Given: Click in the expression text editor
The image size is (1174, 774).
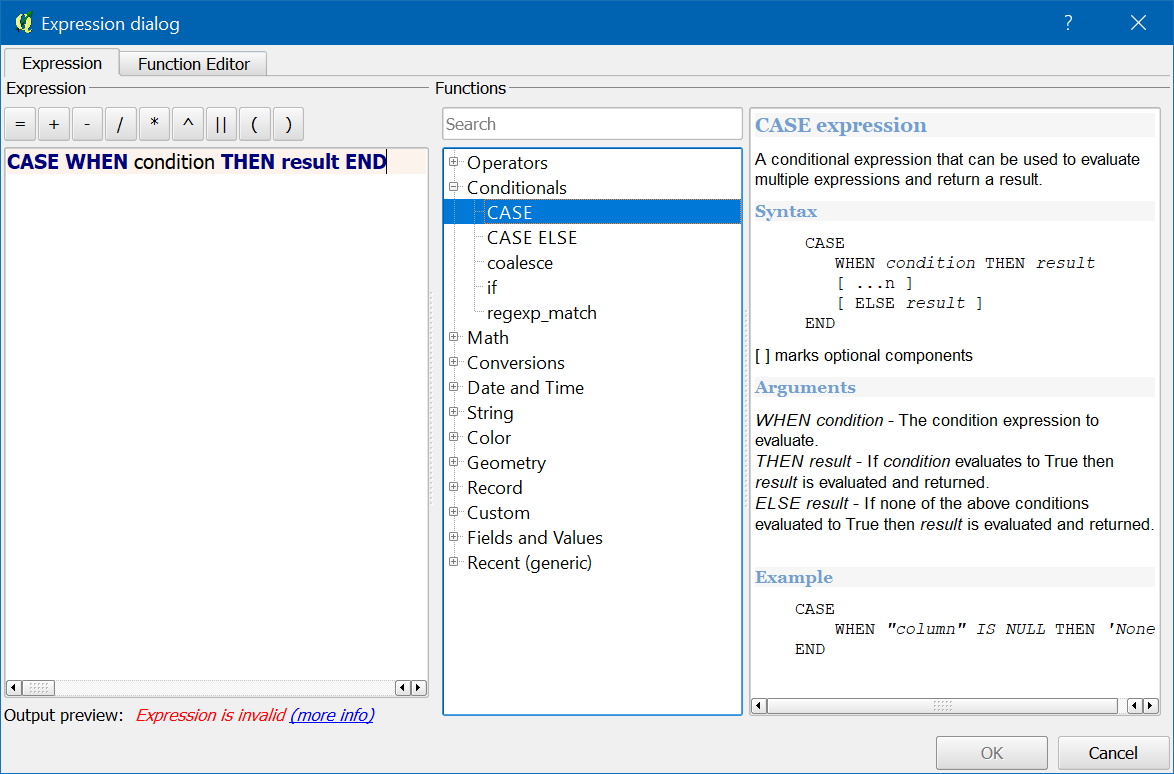Looking at the screenshot, I should pyautogui.click(x=216, y=413).
